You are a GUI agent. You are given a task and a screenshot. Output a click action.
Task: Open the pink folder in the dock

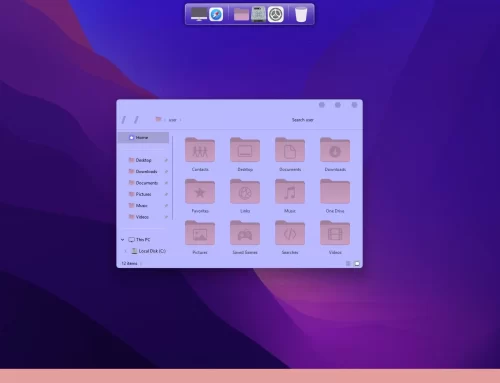coord(241,14)
